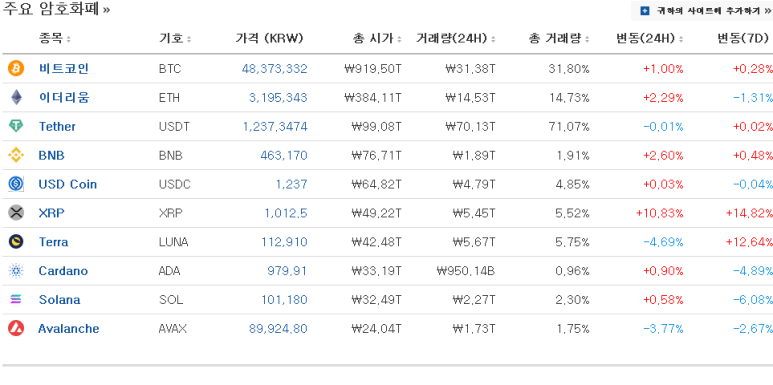Click the blue plus icon beside 추가하기

tap(645, 10)
